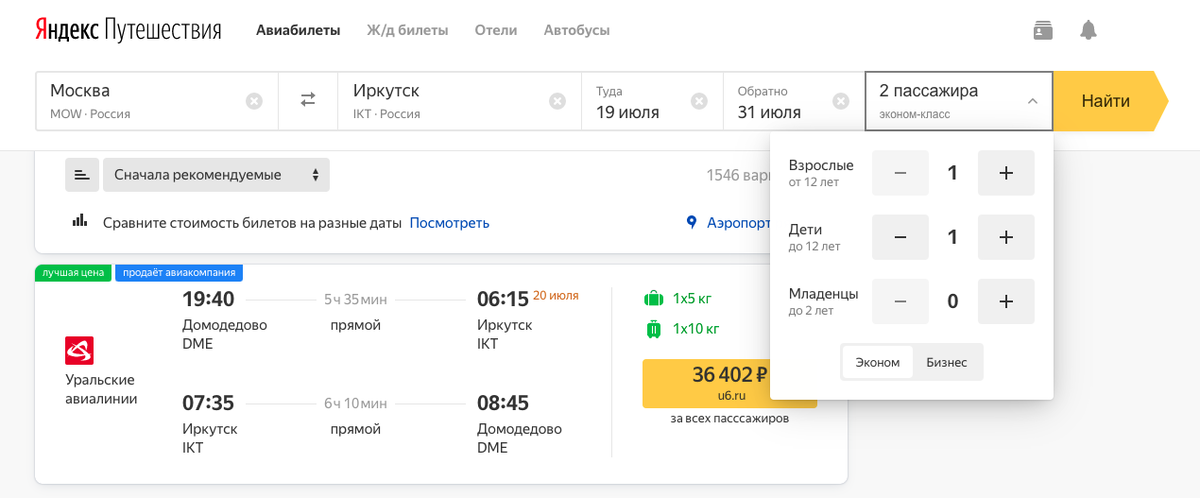Open the notifications bell icon

pyautogui.click(x=1088, y=30)
